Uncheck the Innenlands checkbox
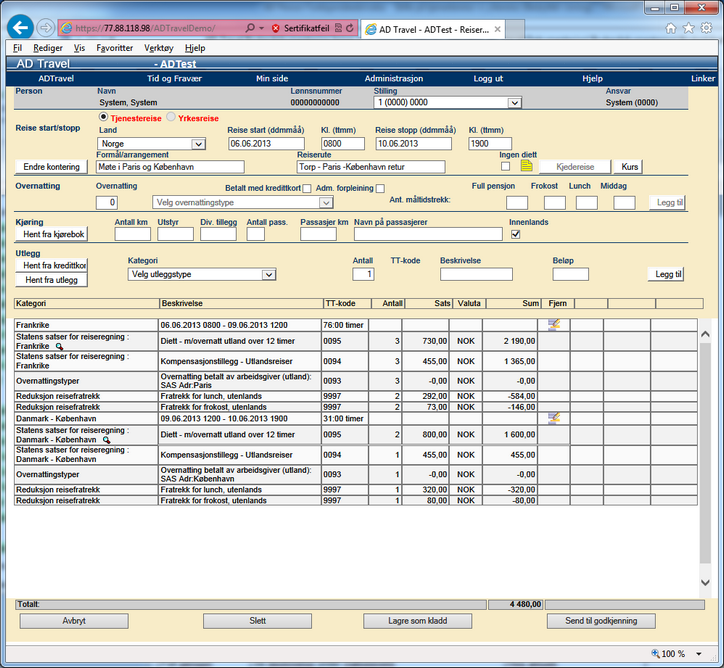 click(x=515, y=234)
